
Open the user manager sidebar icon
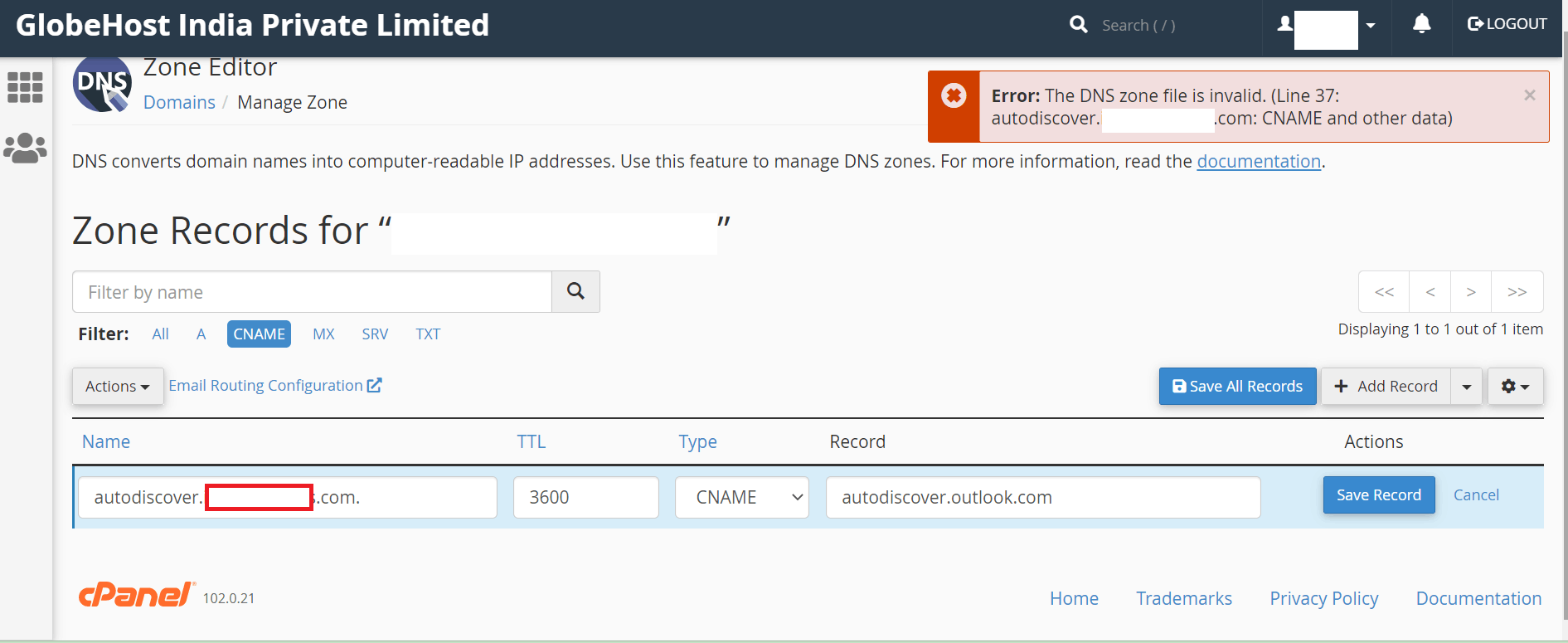[25, 149]
